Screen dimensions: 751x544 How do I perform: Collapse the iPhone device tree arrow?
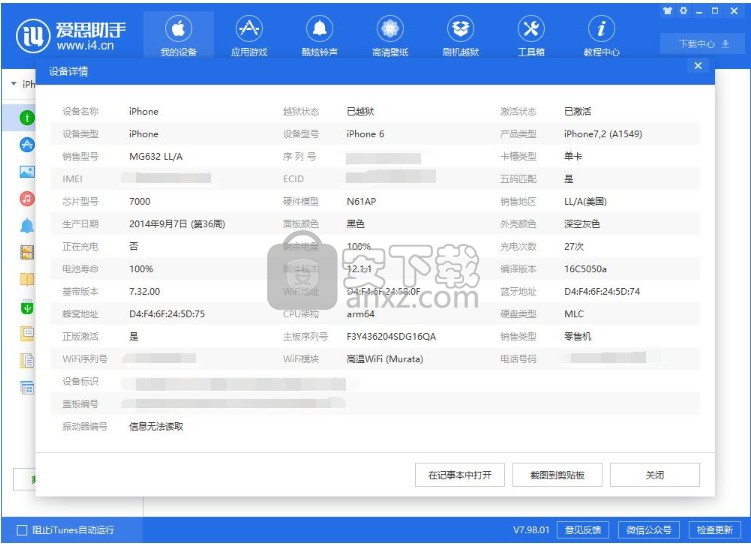tap(13, 84)
